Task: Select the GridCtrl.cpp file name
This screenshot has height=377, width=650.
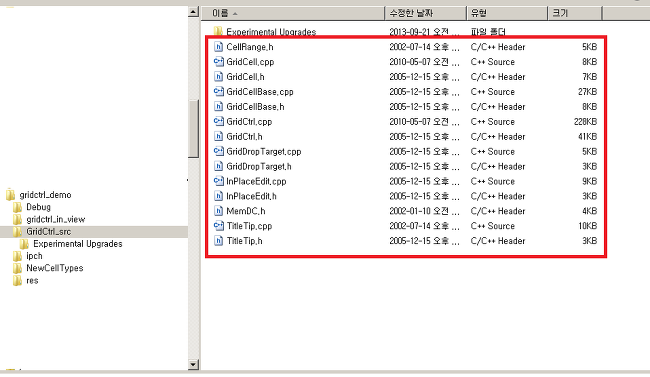Action: click(249, 122)
